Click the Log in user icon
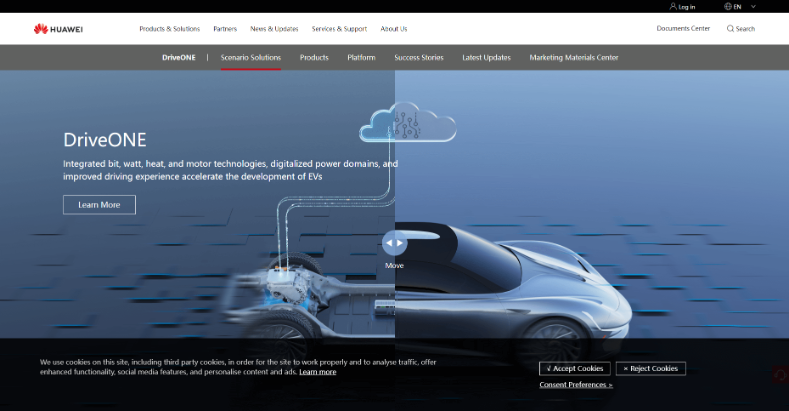 point(673,7)
